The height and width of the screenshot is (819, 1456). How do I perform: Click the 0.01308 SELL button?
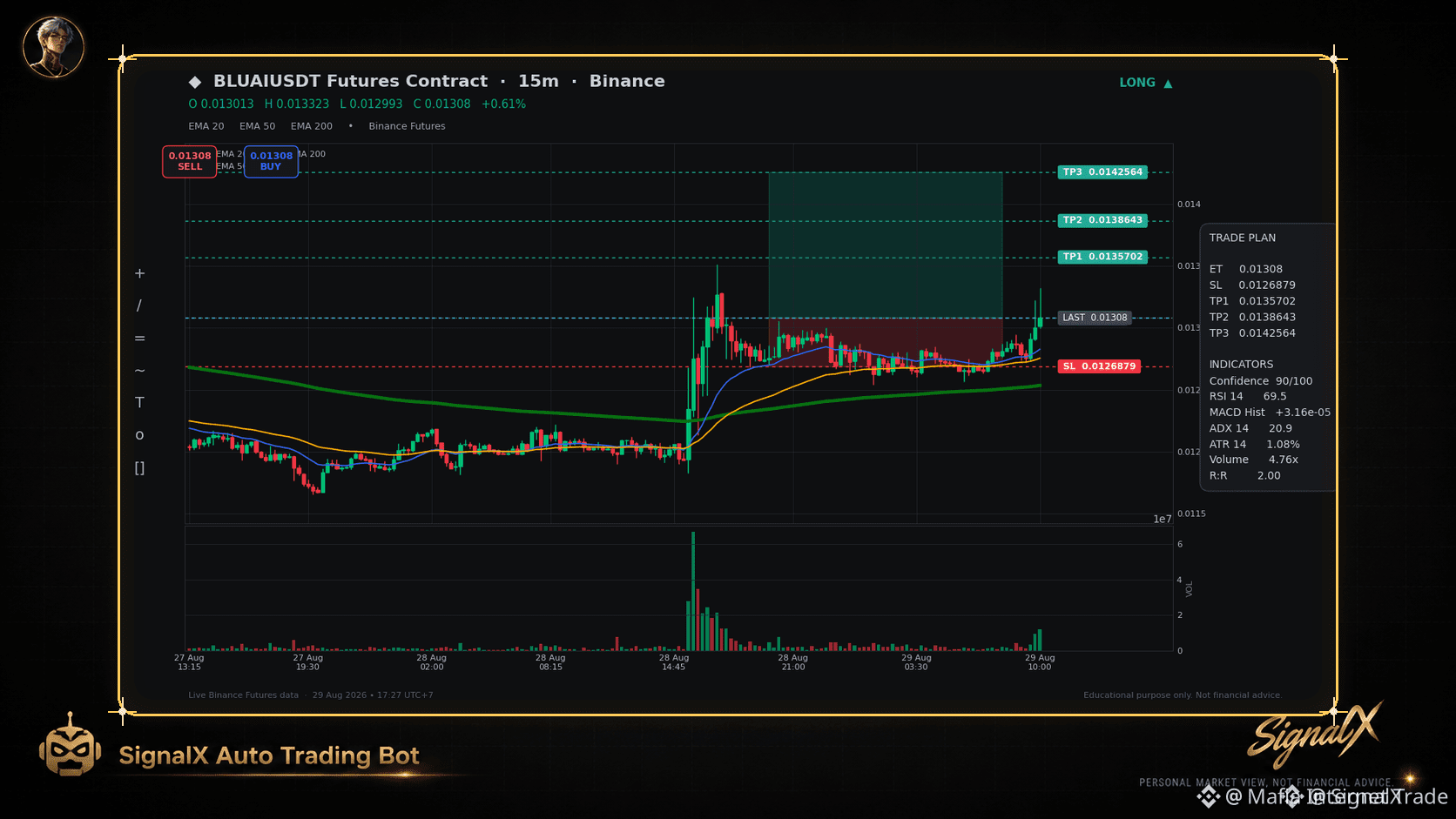[x=190, y=161]
